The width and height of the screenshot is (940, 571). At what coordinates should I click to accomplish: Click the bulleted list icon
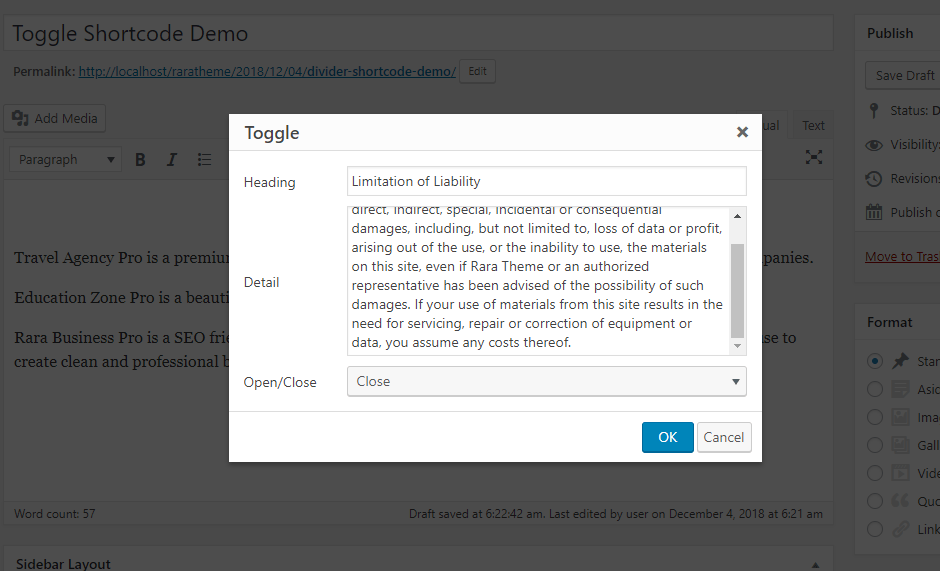tap(204, 159)
